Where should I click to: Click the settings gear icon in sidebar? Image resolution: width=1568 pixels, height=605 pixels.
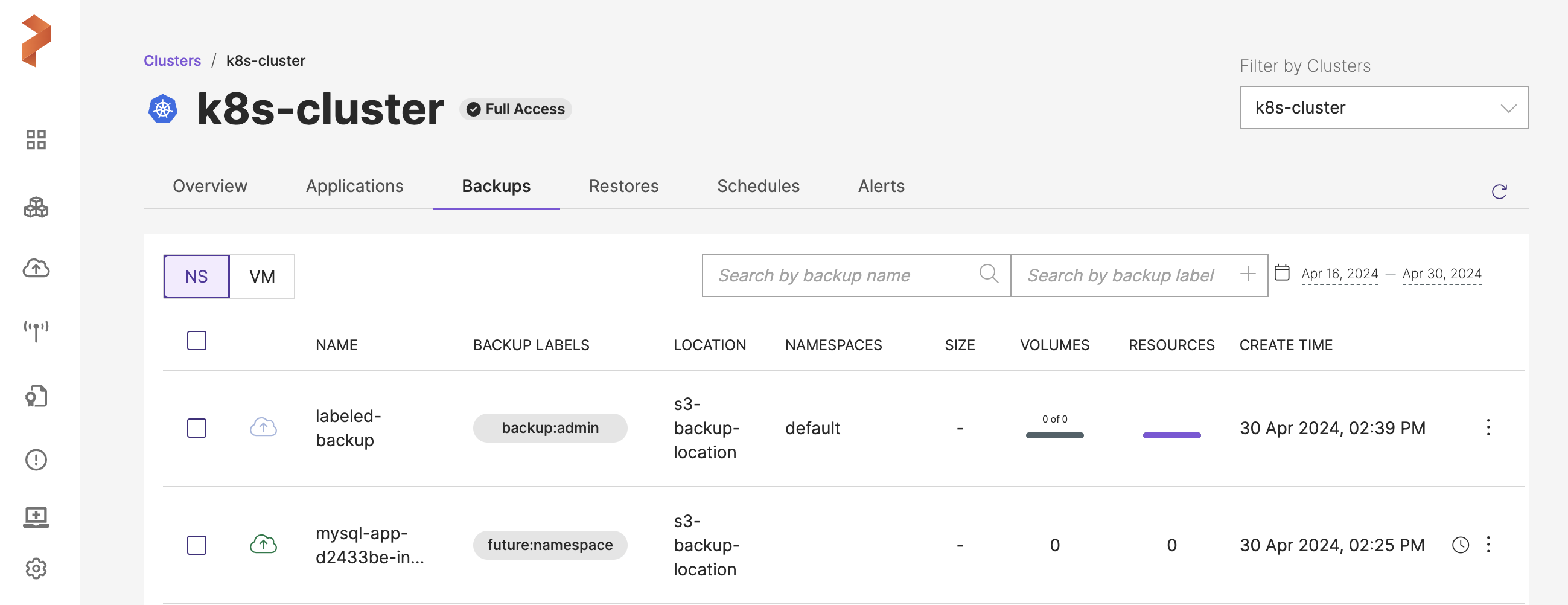[36, 569]
